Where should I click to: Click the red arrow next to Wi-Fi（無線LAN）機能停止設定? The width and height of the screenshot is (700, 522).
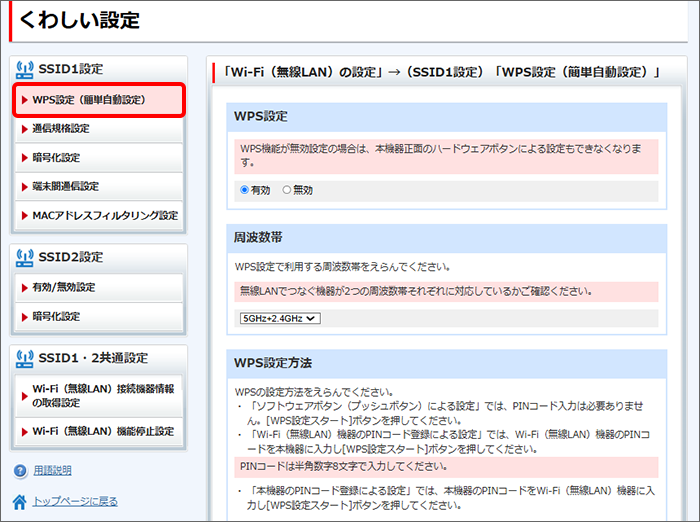[x=25, y=432]
